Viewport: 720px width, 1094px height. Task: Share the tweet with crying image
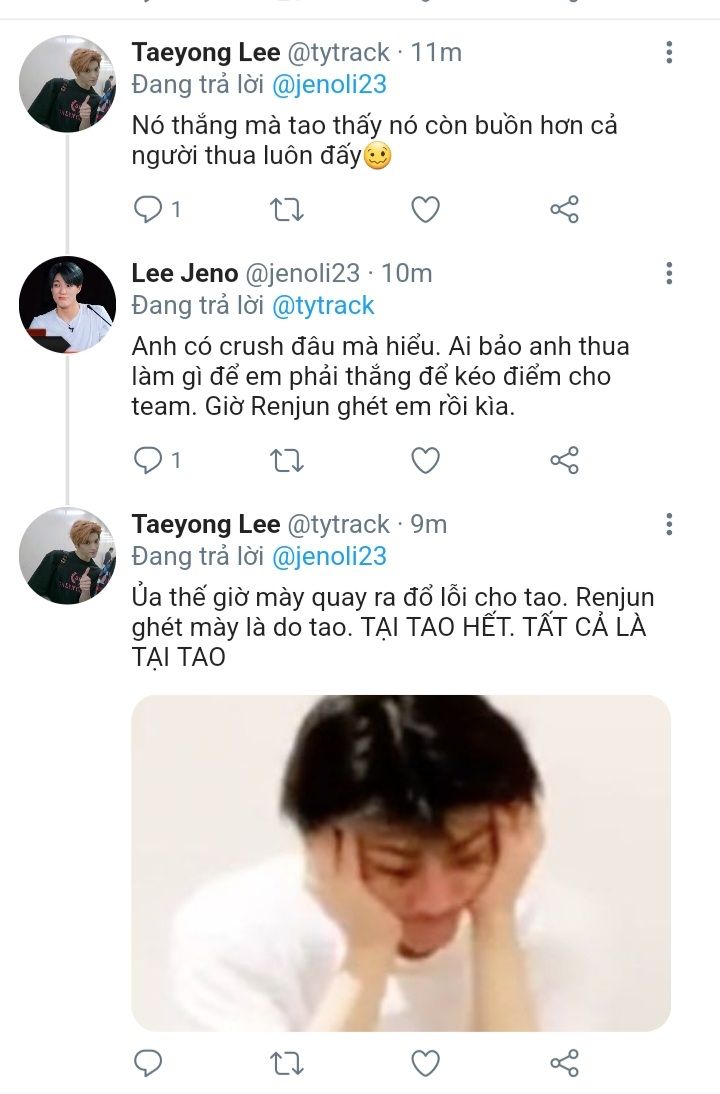coord(564,1063)
